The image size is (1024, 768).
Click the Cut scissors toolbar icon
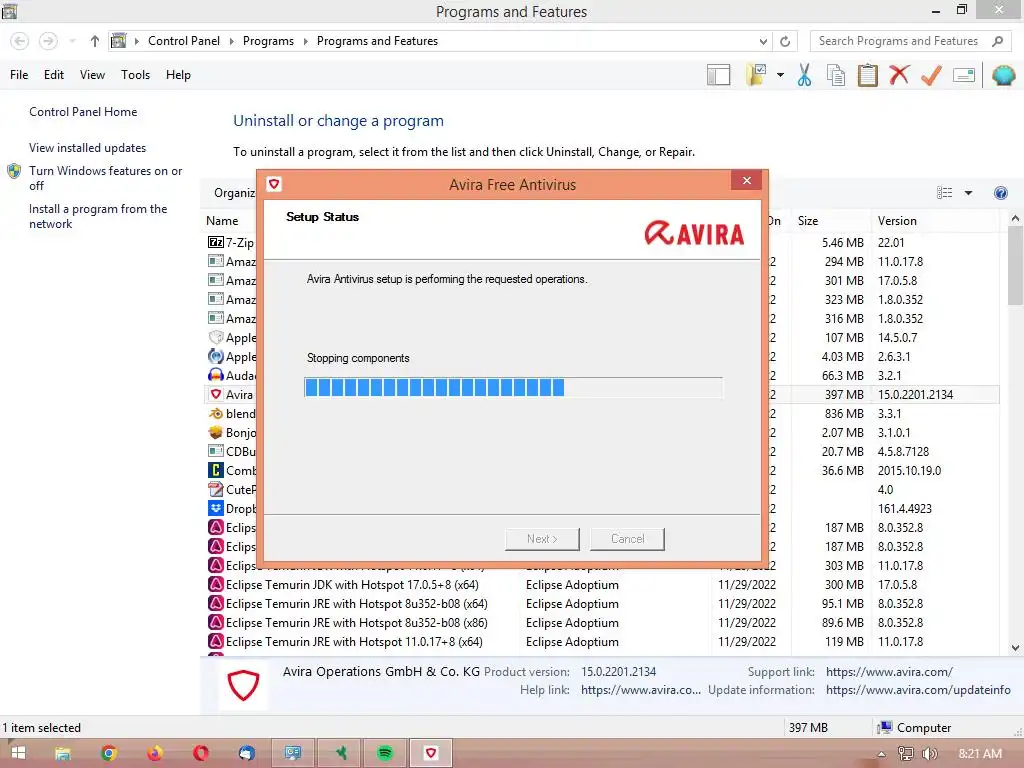[804, 75]
